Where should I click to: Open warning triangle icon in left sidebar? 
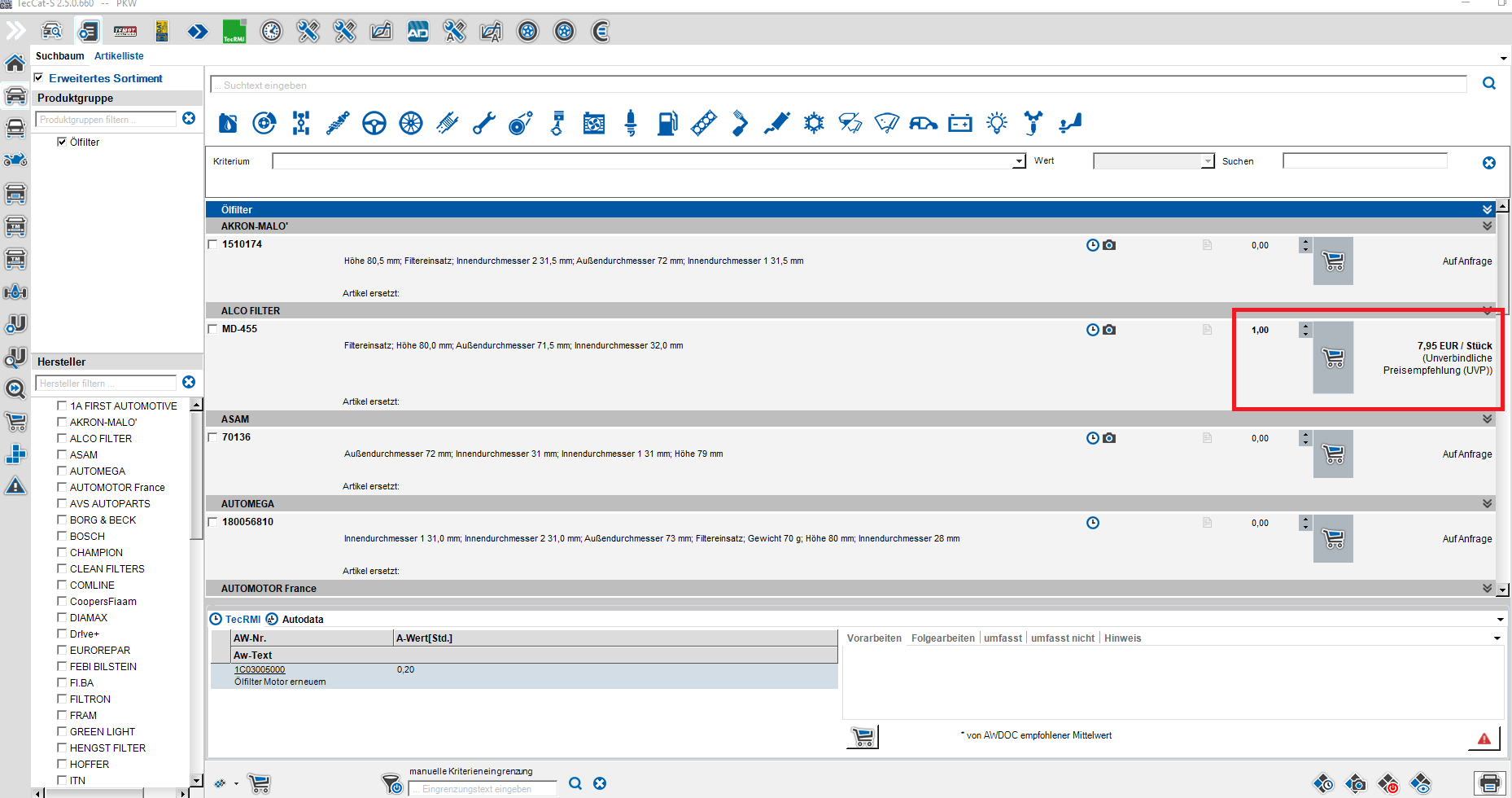pos(15,486)
